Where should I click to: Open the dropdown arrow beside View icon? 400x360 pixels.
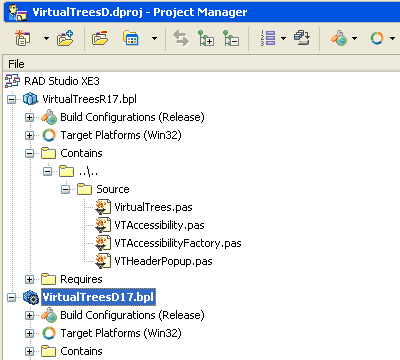(154, 38)
